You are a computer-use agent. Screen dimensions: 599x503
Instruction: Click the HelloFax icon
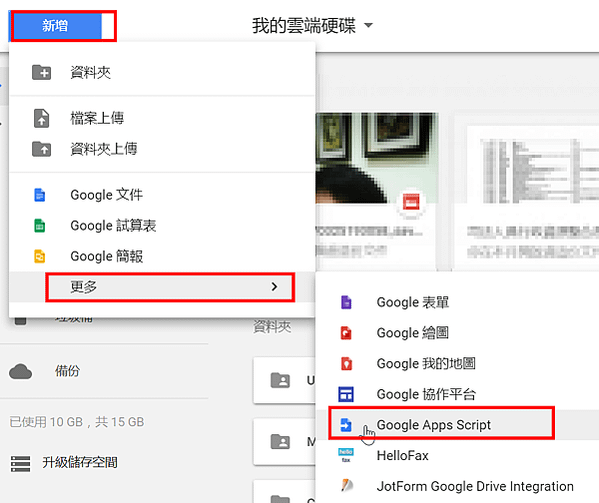point(346,455)
